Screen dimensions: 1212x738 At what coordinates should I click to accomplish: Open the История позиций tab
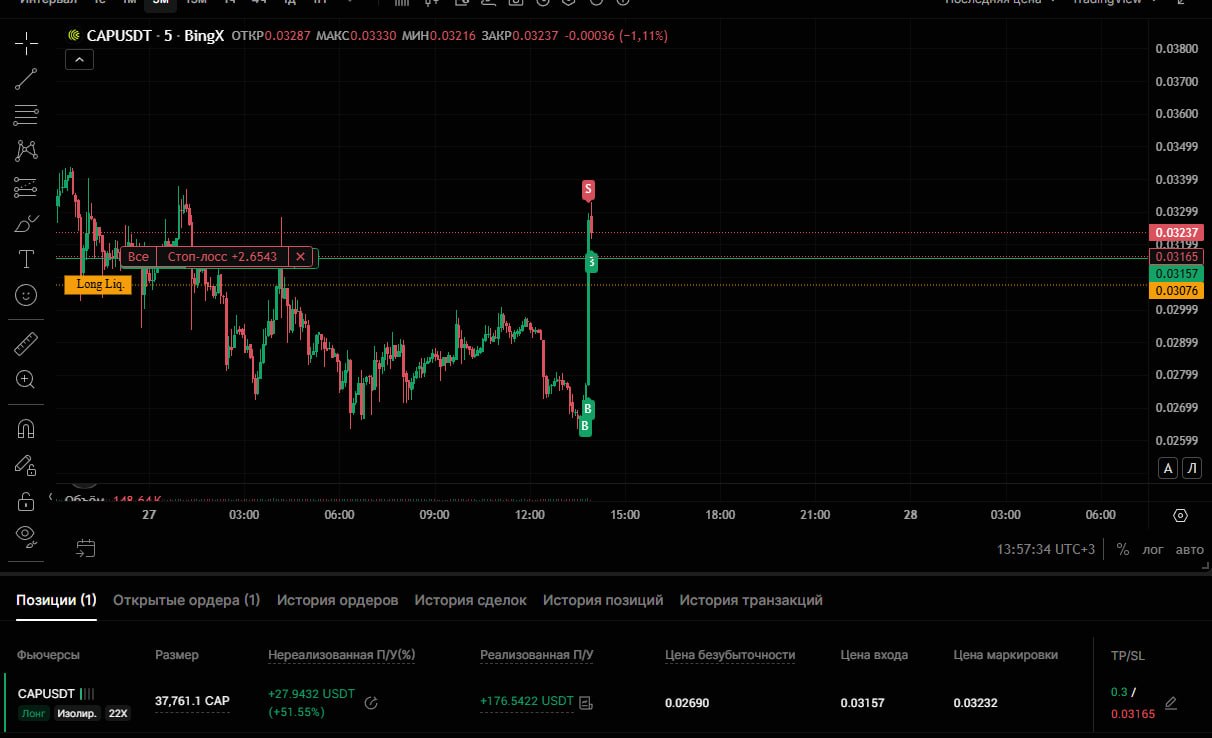pyautogui.click(x=603, y=600)
